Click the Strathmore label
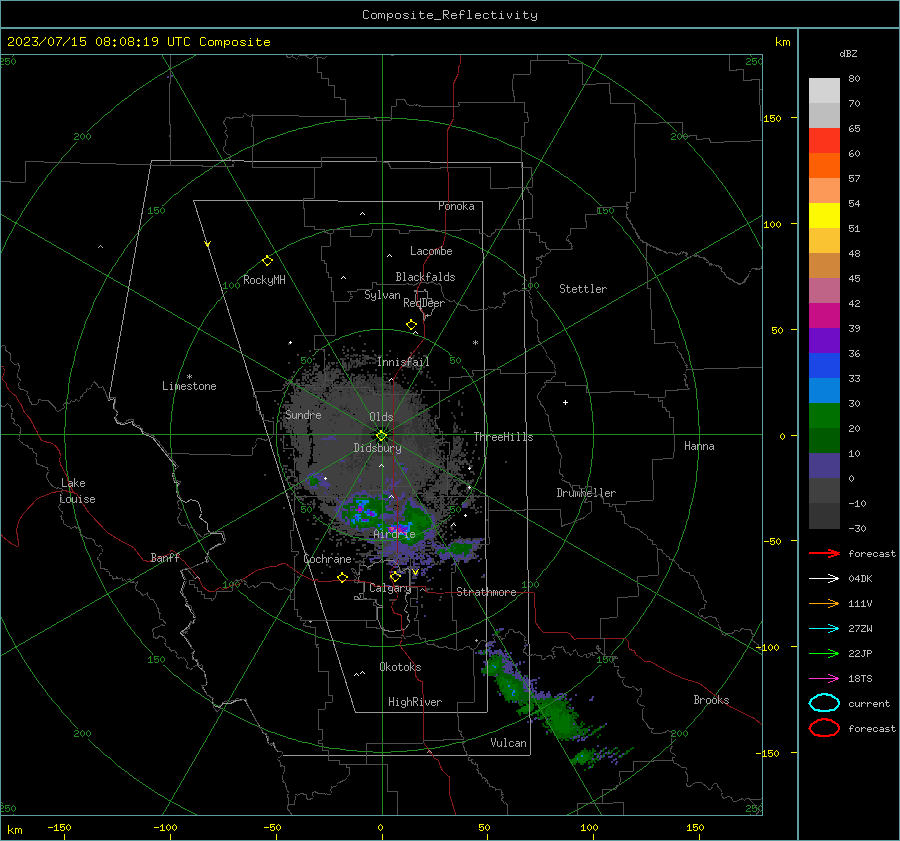This screenshot has height=841, width=900. pyautogui.click(x=486, y=592)
